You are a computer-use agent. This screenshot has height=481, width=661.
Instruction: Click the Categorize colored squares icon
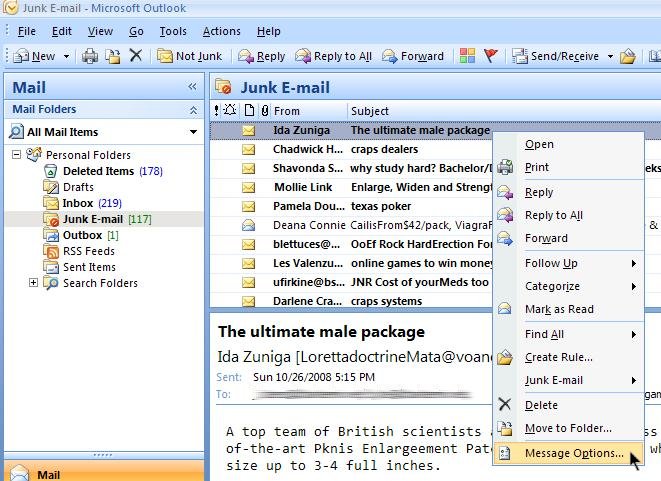(x=467, y=56)
